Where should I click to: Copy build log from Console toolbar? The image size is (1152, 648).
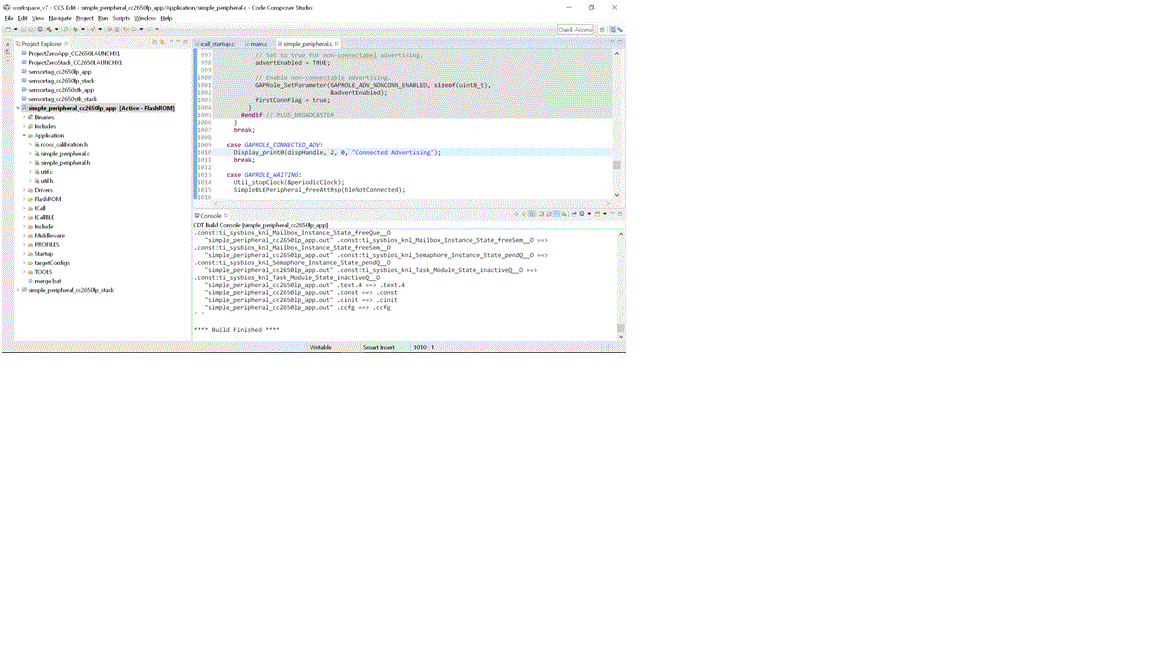[541, 214]
